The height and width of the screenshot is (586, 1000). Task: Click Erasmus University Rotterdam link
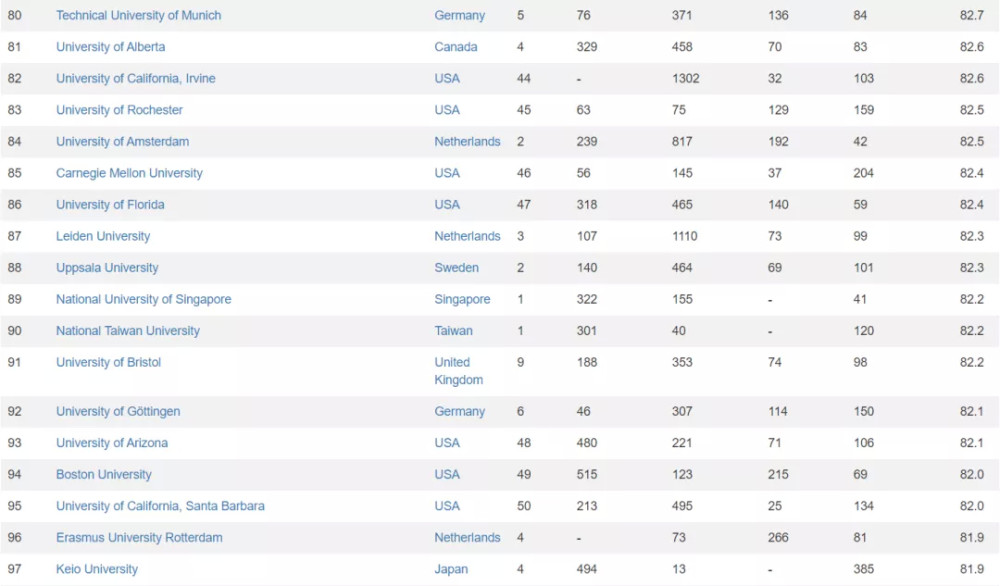[x=139, y=537]
